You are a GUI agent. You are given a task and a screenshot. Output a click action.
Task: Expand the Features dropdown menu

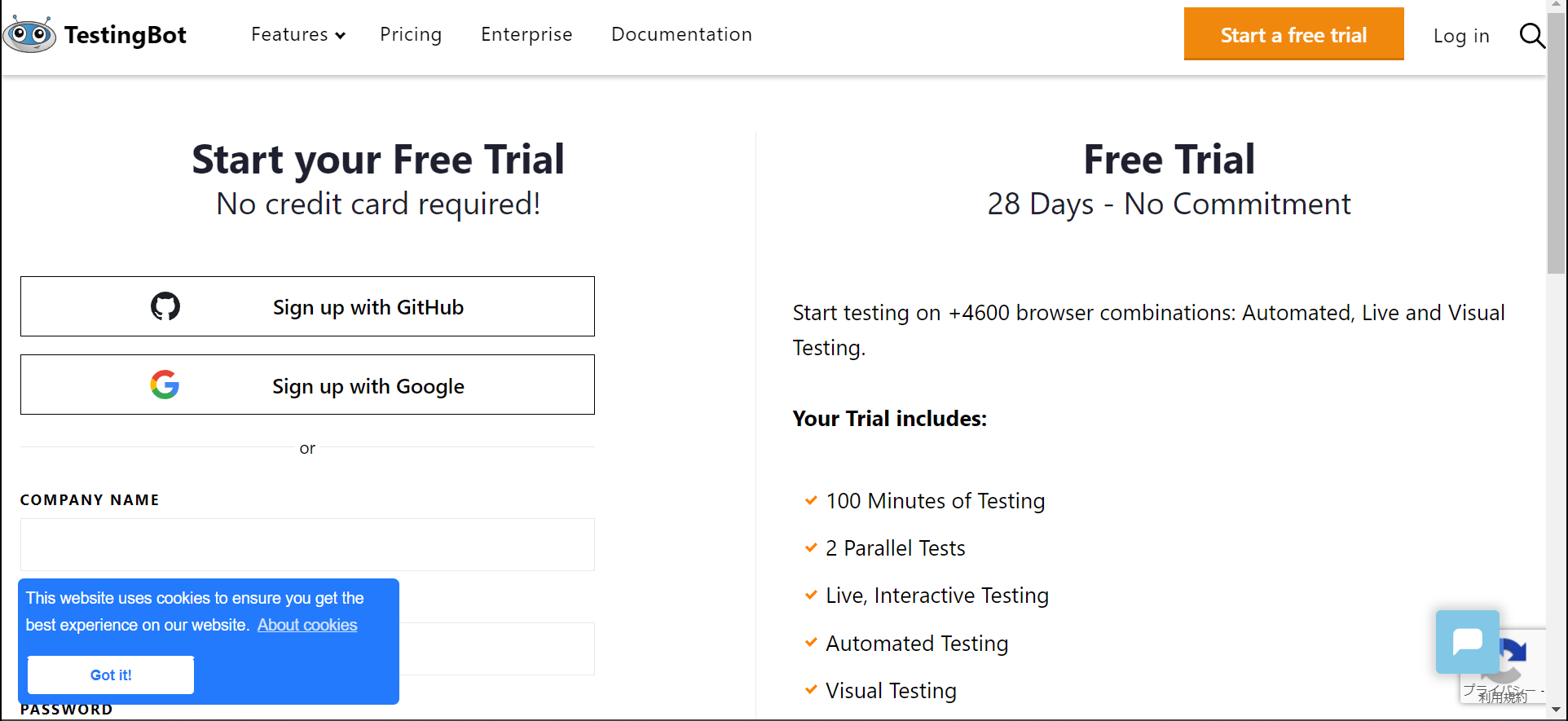[298, 34]
